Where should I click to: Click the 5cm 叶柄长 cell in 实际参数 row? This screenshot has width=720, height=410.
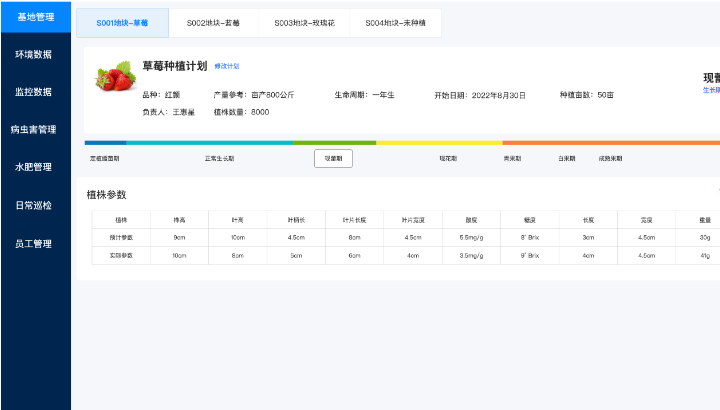296,255
